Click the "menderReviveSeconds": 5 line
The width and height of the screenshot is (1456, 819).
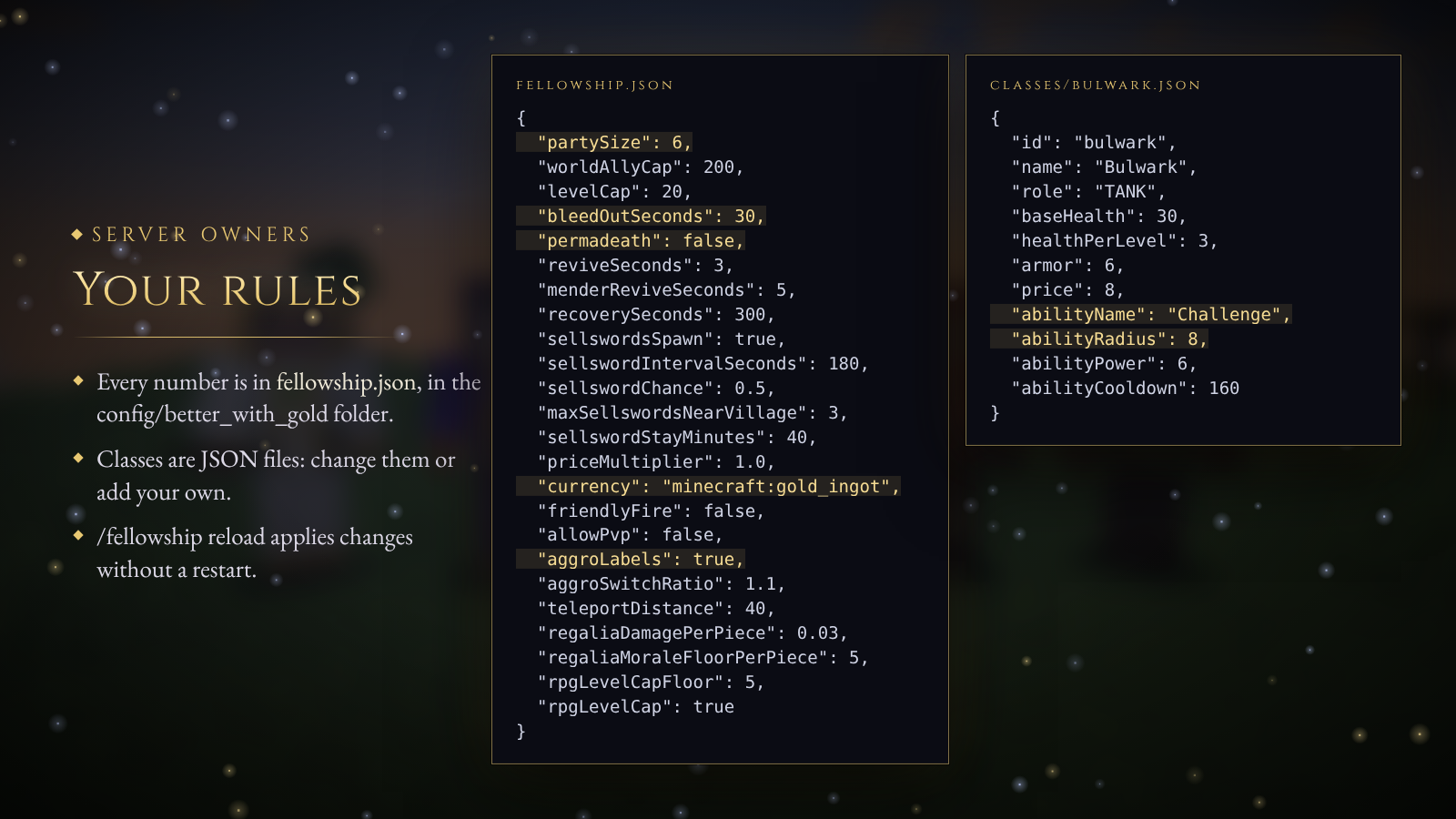point(667,290)
